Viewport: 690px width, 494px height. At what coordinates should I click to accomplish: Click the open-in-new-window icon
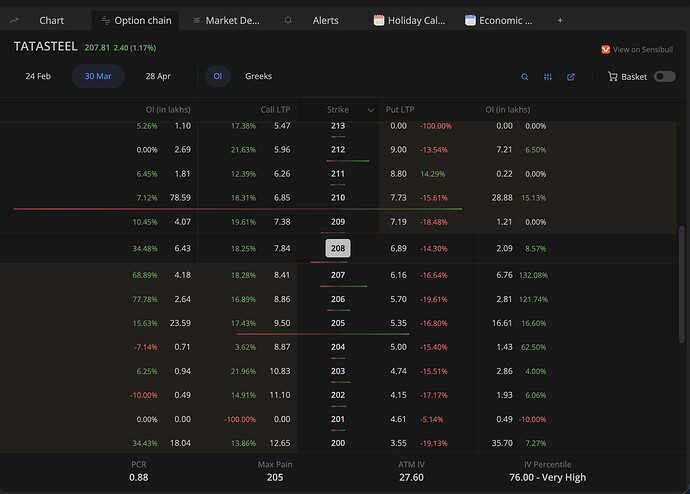point(571,77)
